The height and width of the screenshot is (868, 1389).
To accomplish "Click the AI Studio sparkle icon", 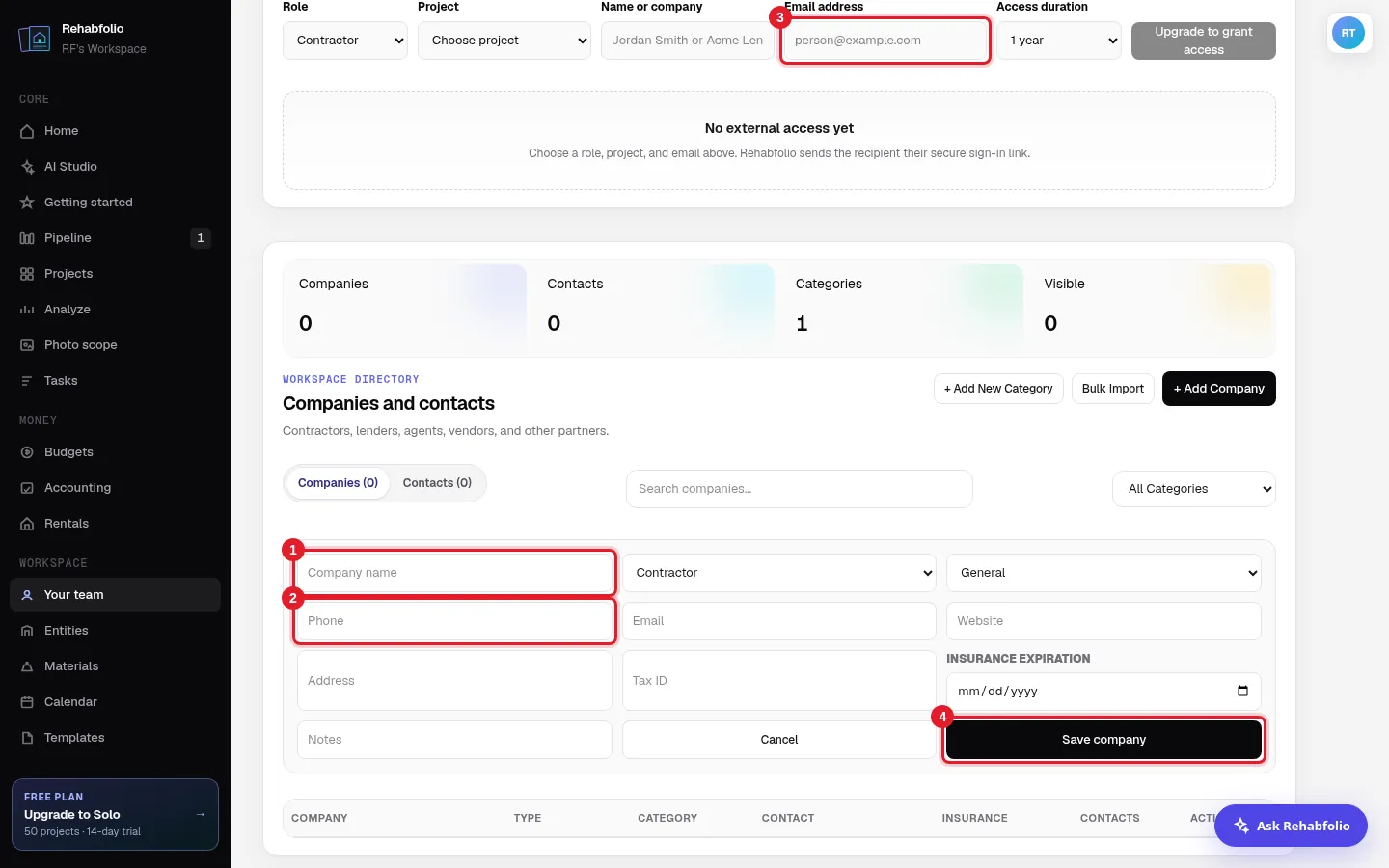I will [x=27, y=167].
